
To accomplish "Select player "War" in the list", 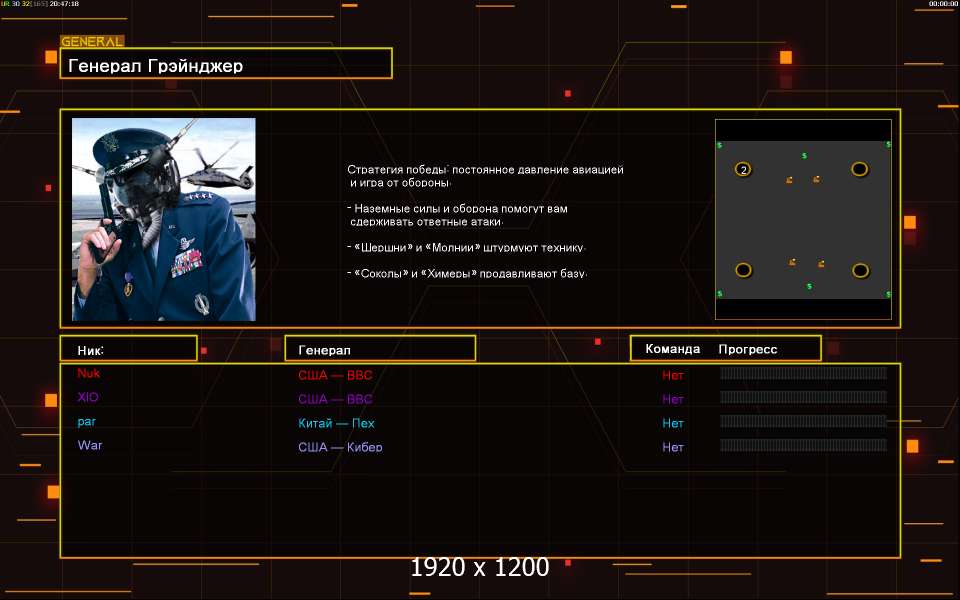I will click(x=89, y=445).
